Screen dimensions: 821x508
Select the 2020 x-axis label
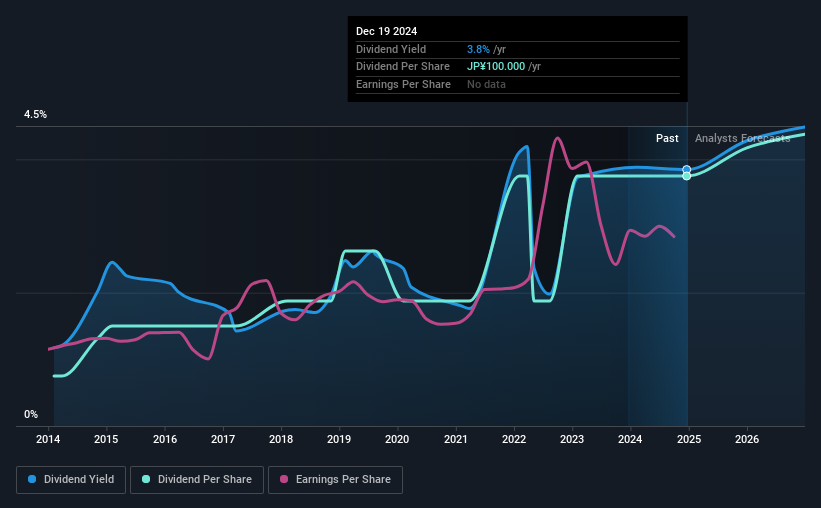click(397, 439)
